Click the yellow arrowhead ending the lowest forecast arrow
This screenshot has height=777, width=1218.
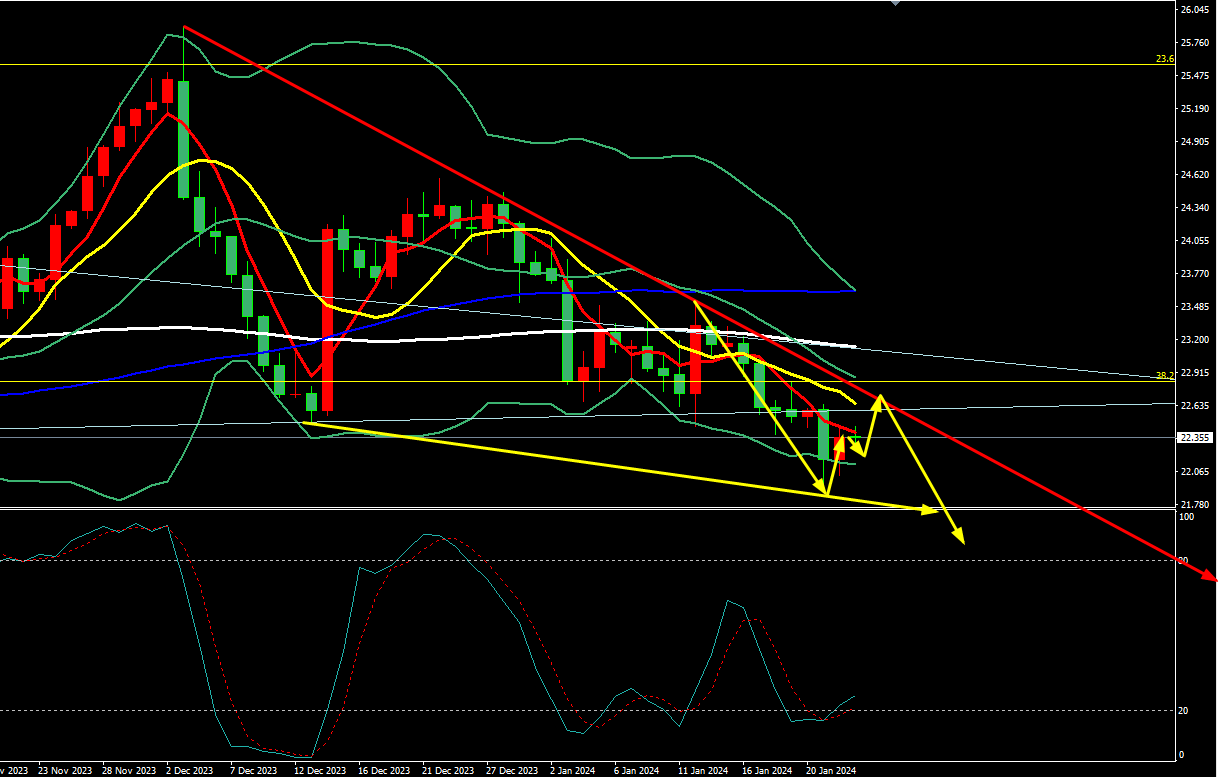[x=962, y=540]
